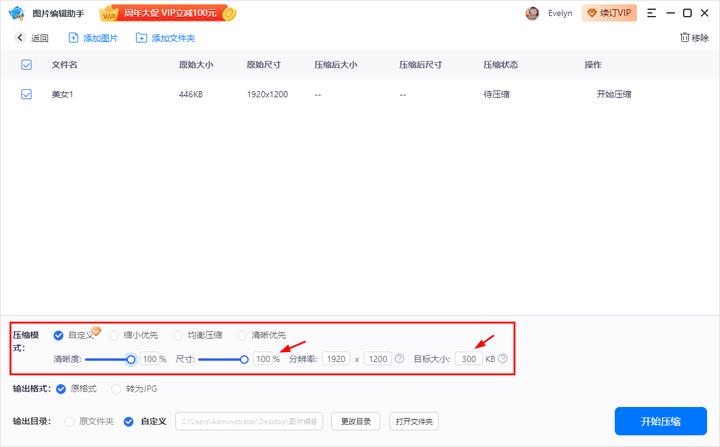Minimize the window
720x447 pixels.
670,13
